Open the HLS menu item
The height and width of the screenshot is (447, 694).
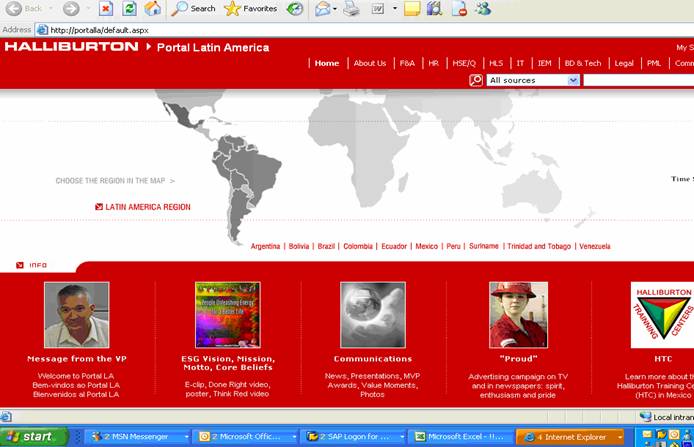(x=496, y=63)
